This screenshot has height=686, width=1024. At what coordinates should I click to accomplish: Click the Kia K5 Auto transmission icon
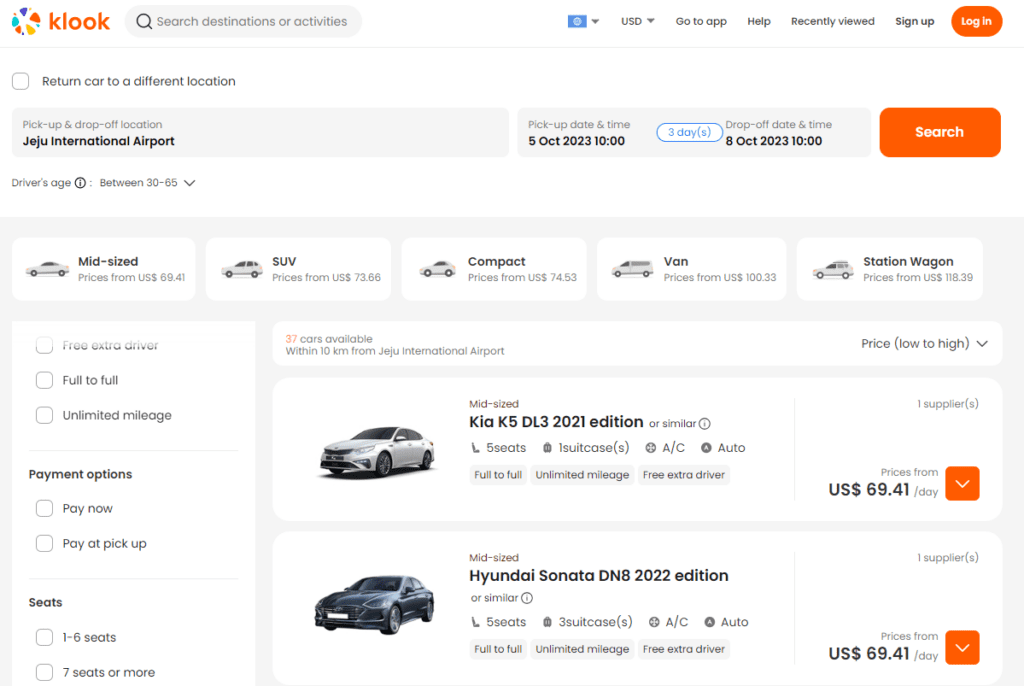[707, 448]
